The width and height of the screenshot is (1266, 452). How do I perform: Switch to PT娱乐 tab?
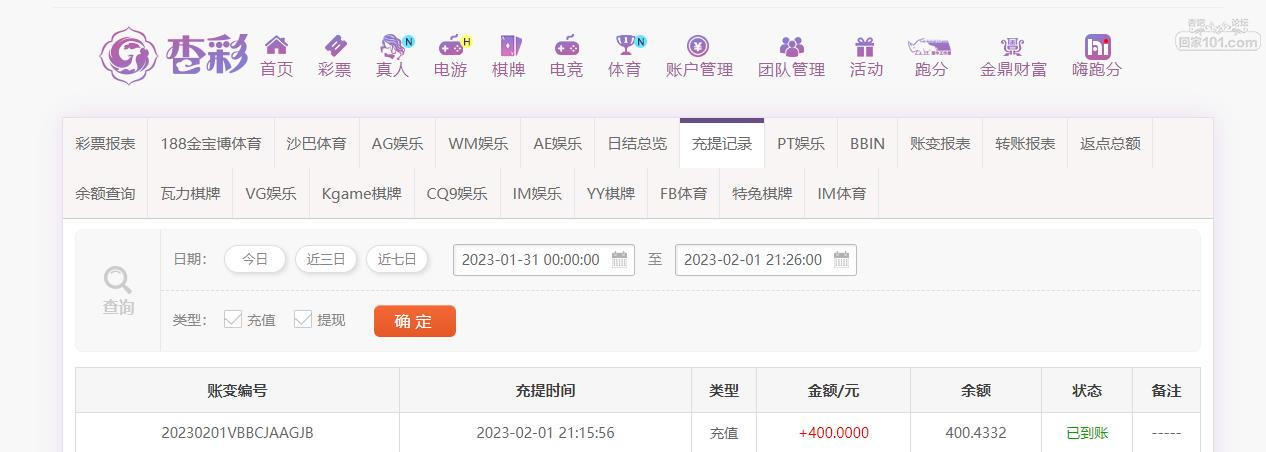[x=801, y=143]
